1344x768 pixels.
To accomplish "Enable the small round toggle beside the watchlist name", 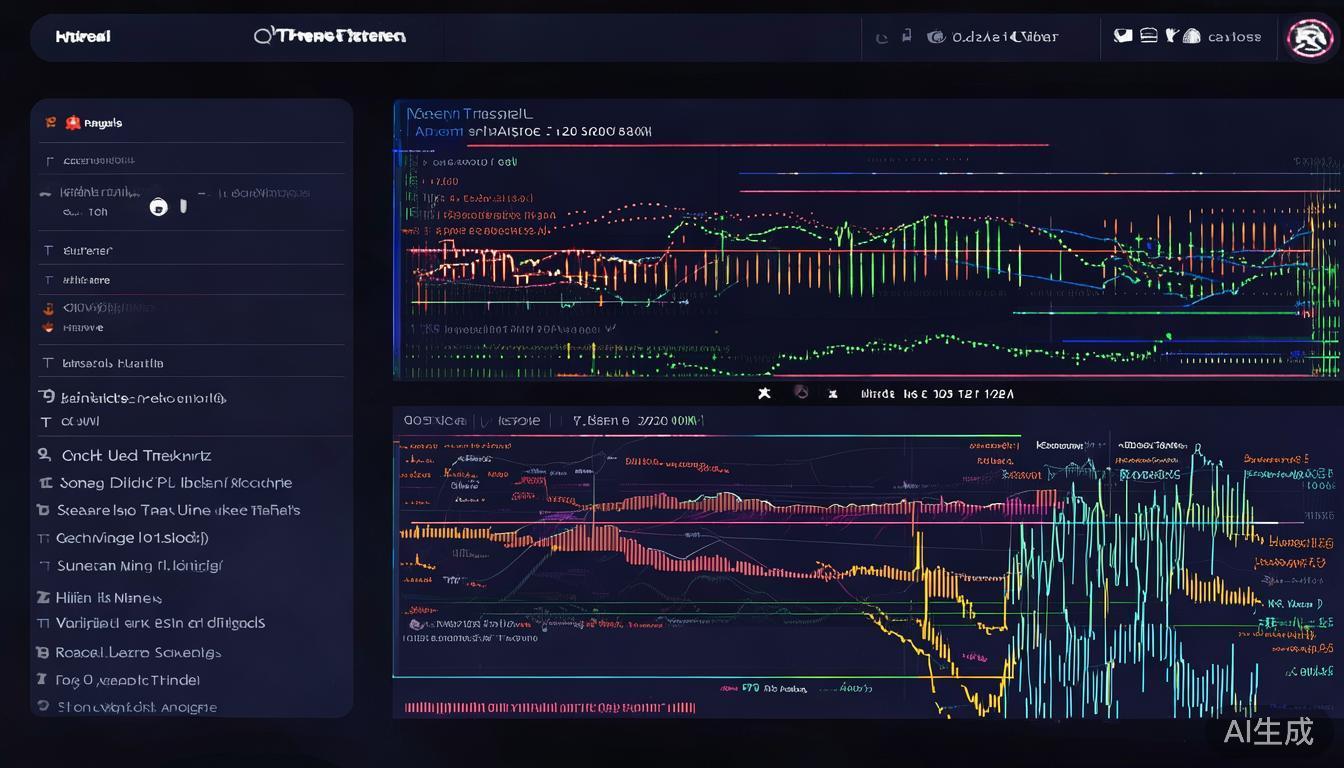I will click(x=159, y=207).
